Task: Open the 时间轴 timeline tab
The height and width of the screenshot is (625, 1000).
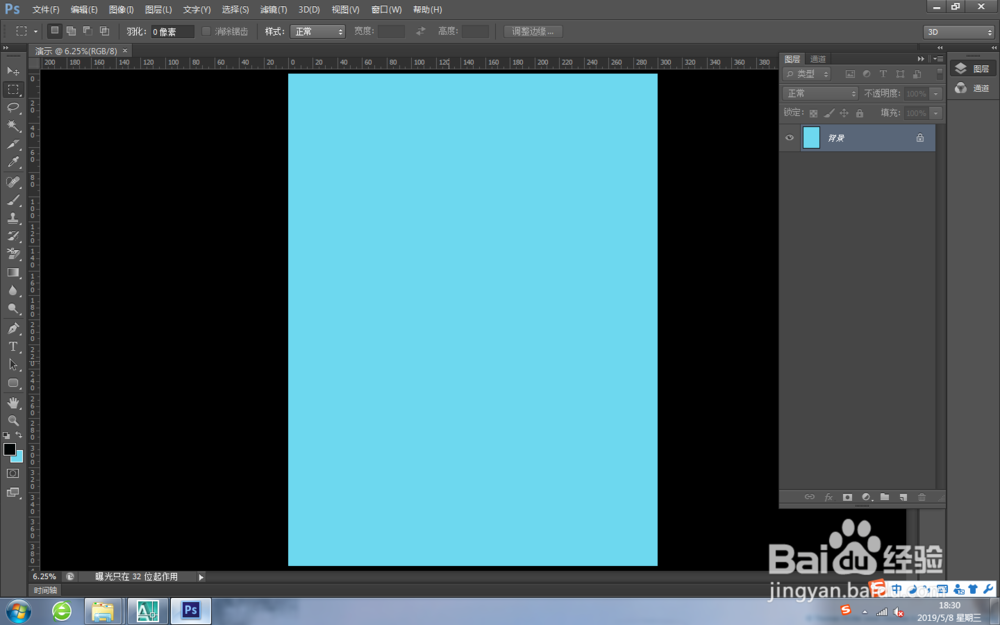Action: 45,590
